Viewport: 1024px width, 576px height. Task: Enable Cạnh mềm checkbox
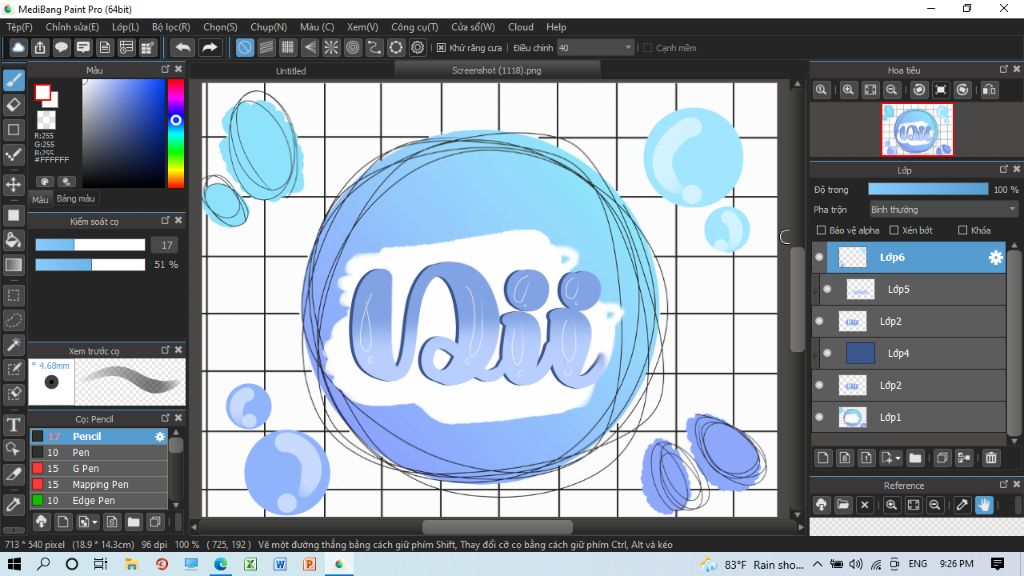[647, 48]
